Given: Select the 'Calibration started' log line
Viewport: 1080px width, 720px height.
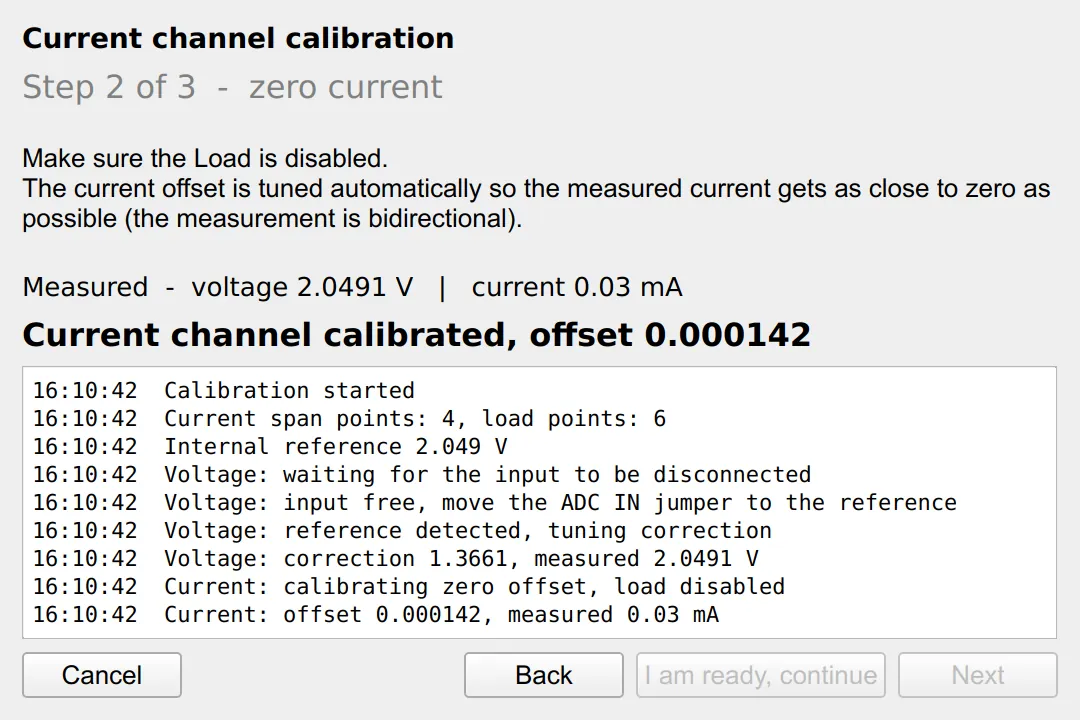Looking at the screenshot, I should click(224, 391).
